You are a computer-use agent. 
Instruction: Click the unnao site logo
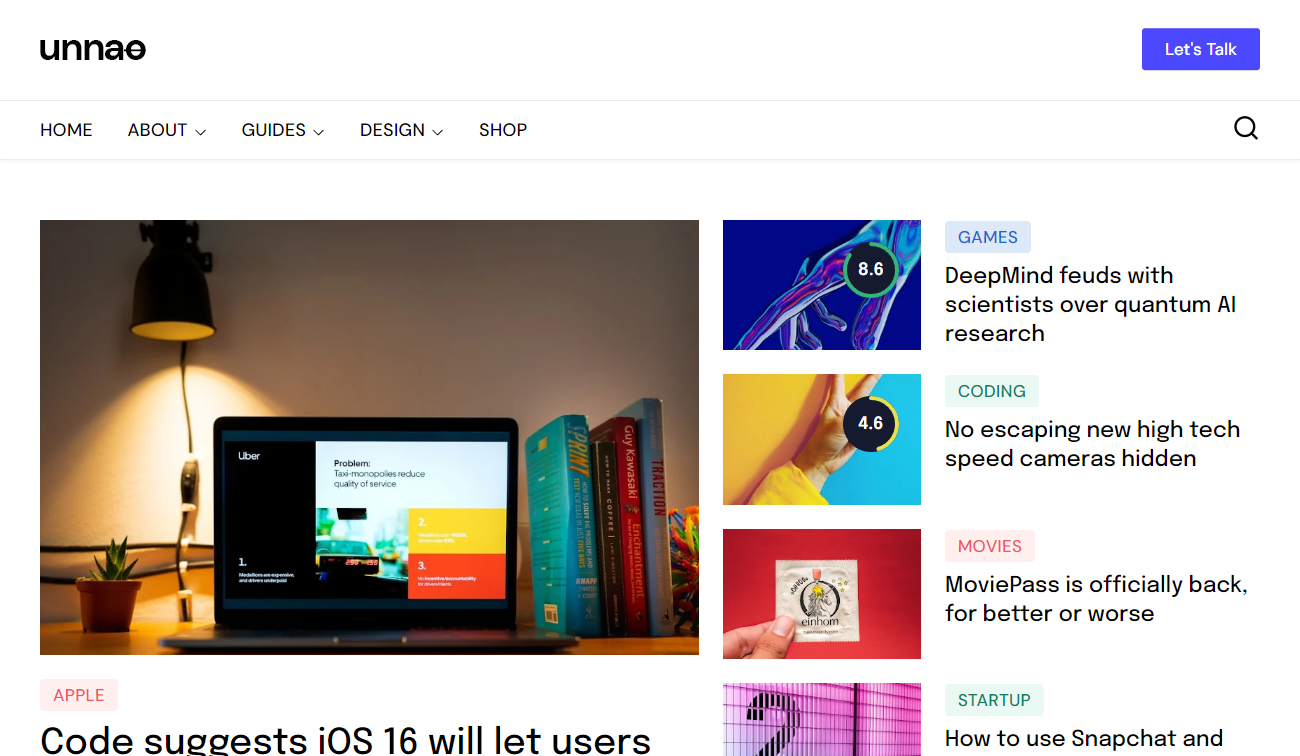92,48
